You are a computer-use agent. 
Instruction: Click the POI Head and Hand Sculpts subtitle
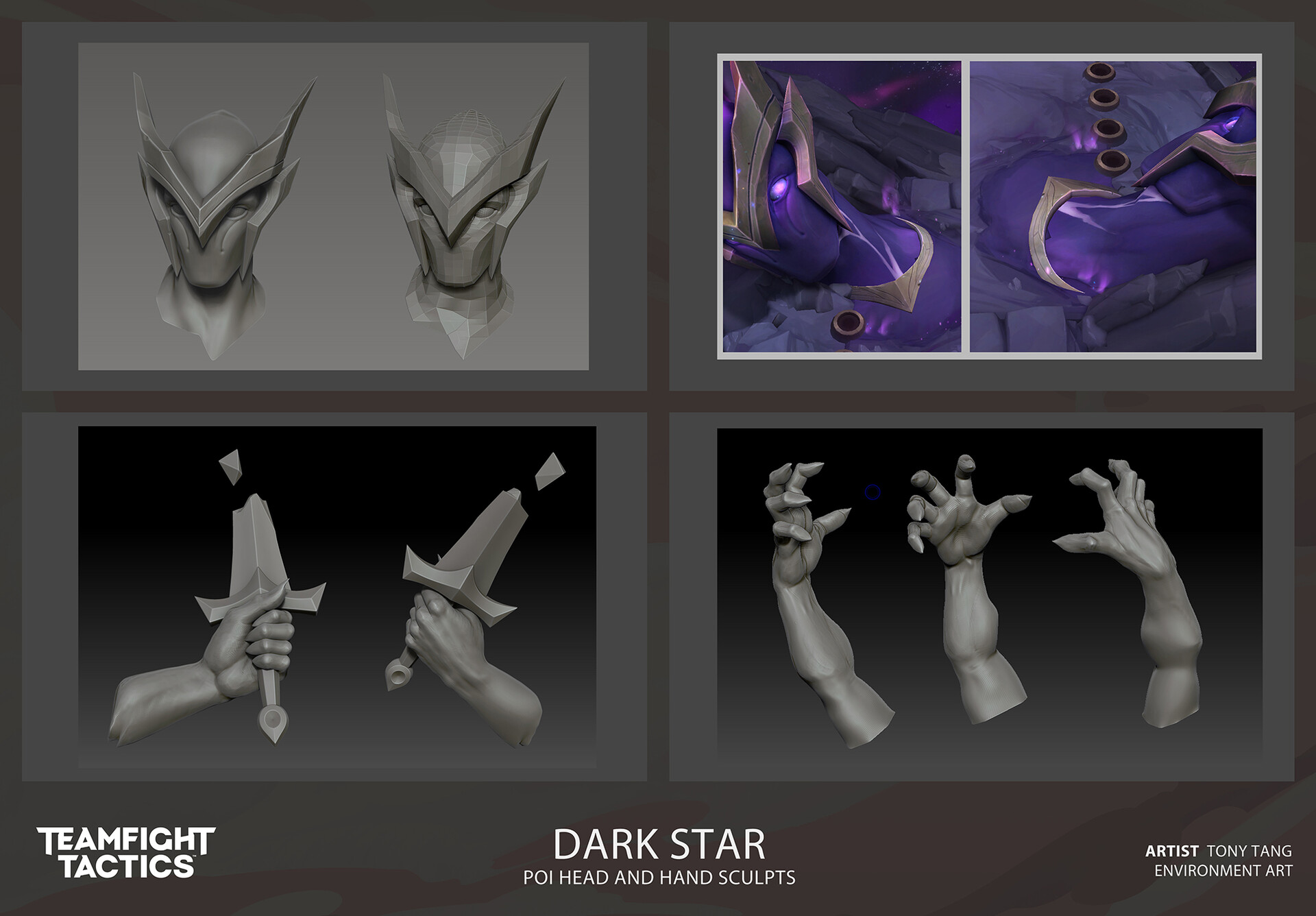[x=659, y=878]
